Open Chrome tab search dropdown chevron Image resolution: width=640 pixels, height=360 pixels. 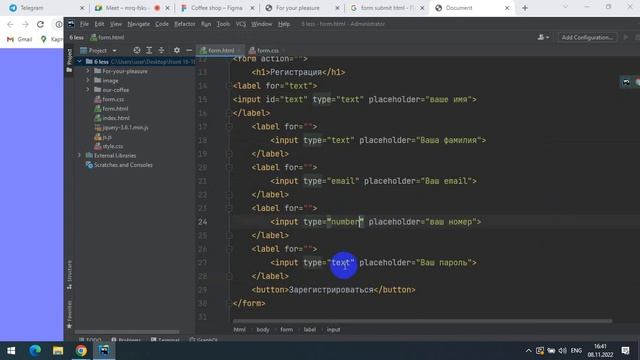point(565,7)
